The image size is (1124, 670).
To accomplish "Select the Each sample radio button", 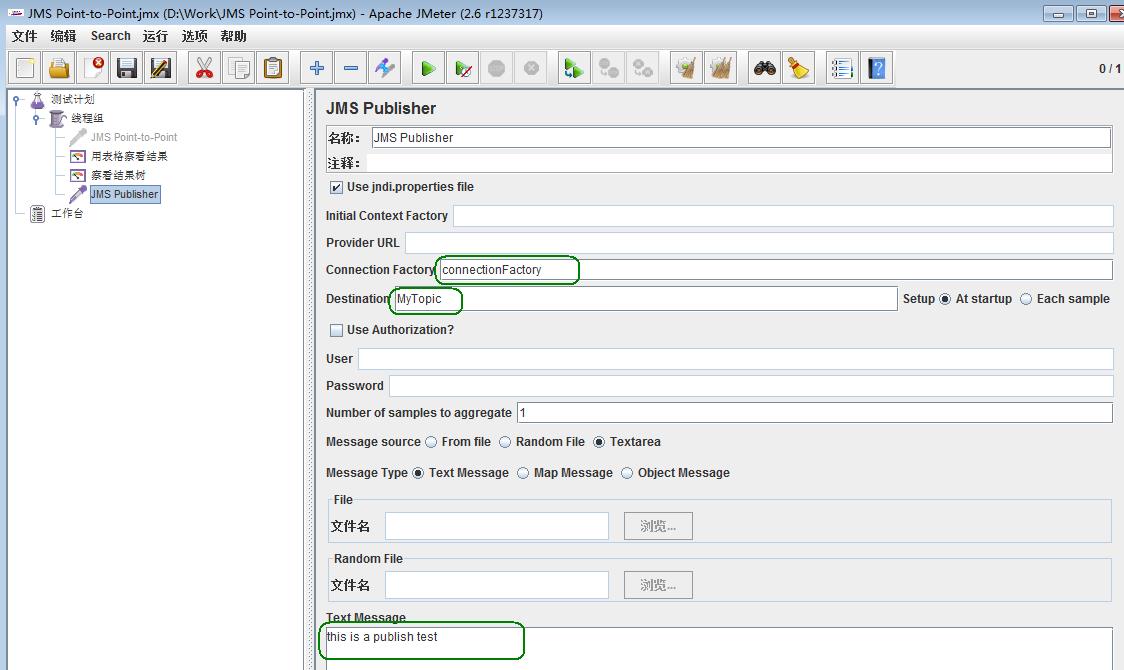I will pos(1026,299).
